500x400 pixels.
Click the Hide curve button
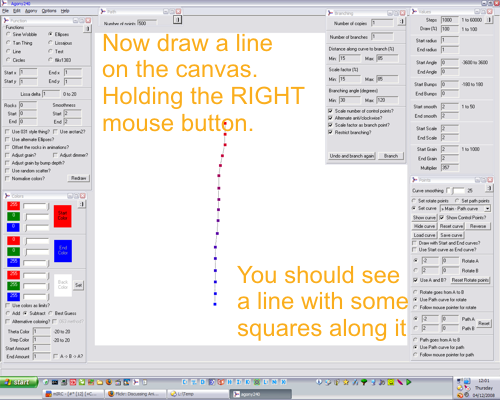[424, 226]
